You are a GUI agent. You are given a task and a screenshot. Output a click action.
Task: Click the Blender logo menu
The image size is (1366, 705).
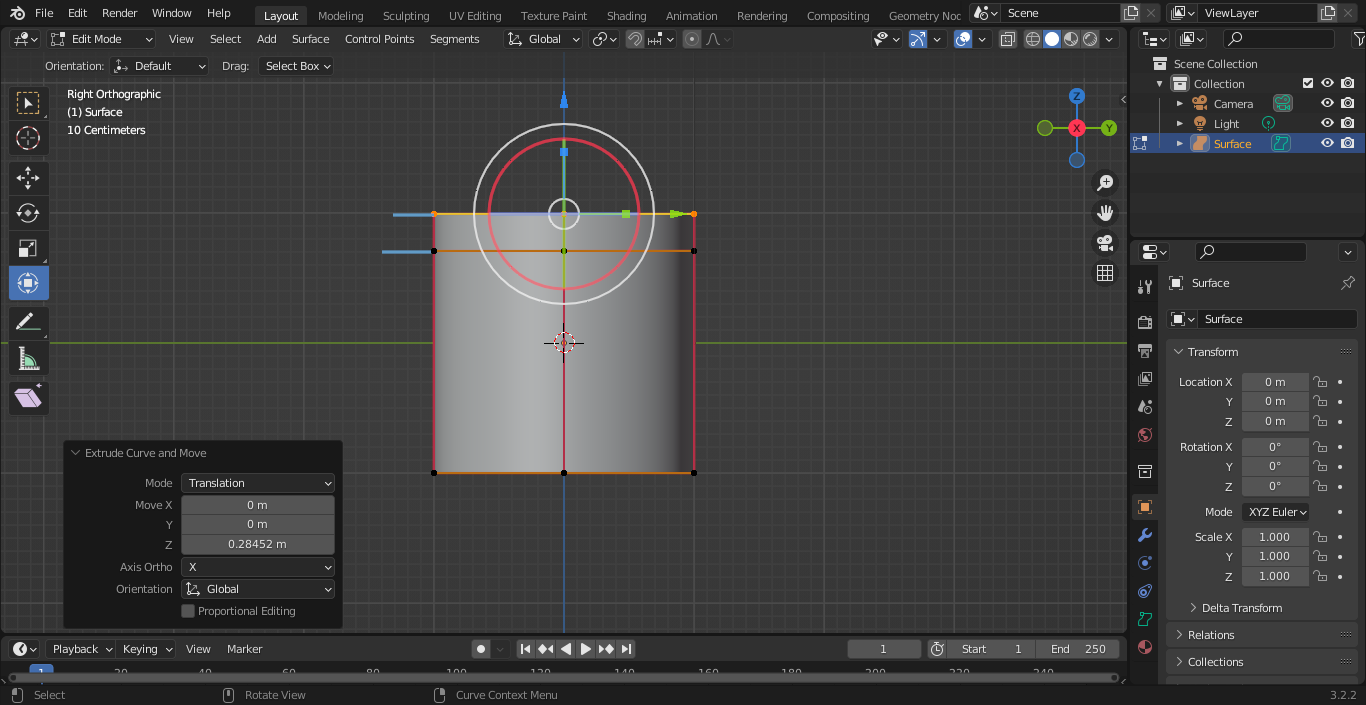[x=17, y=13]
